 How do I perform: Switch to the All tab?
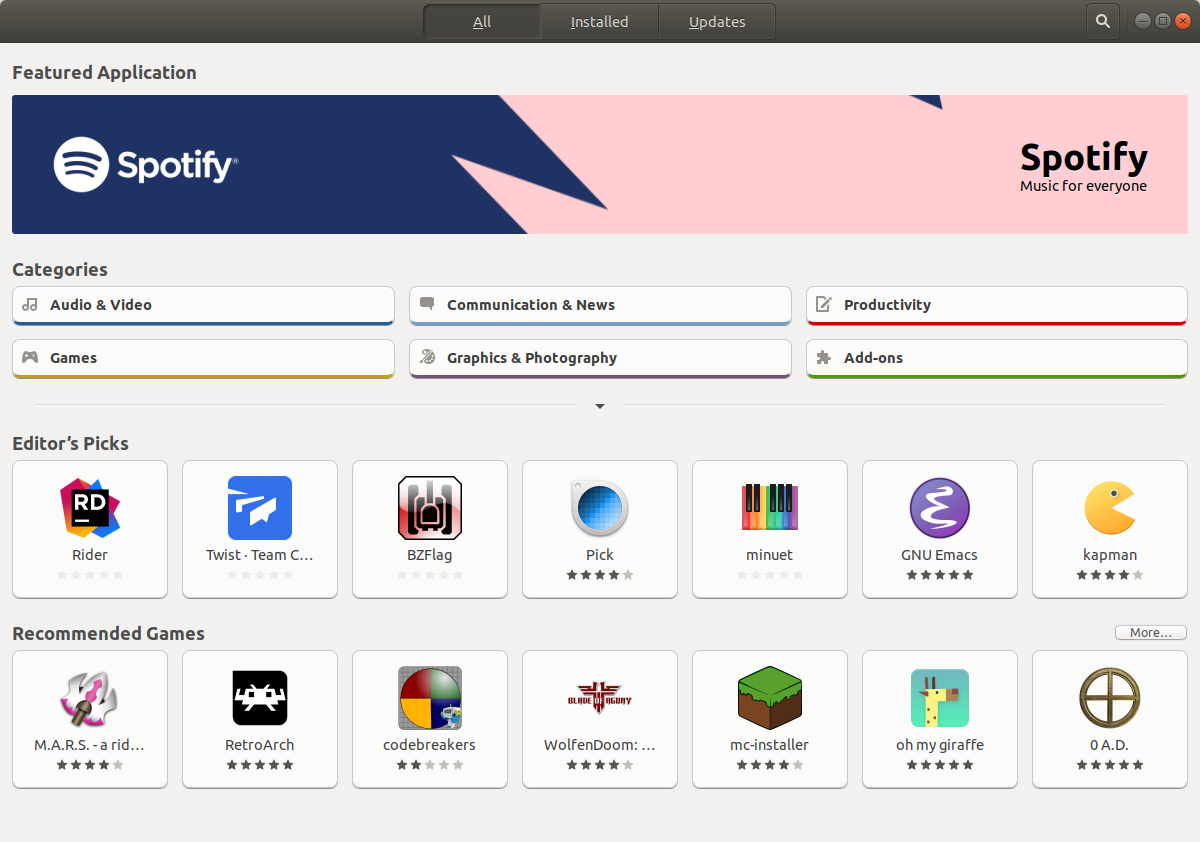point(482,21)
